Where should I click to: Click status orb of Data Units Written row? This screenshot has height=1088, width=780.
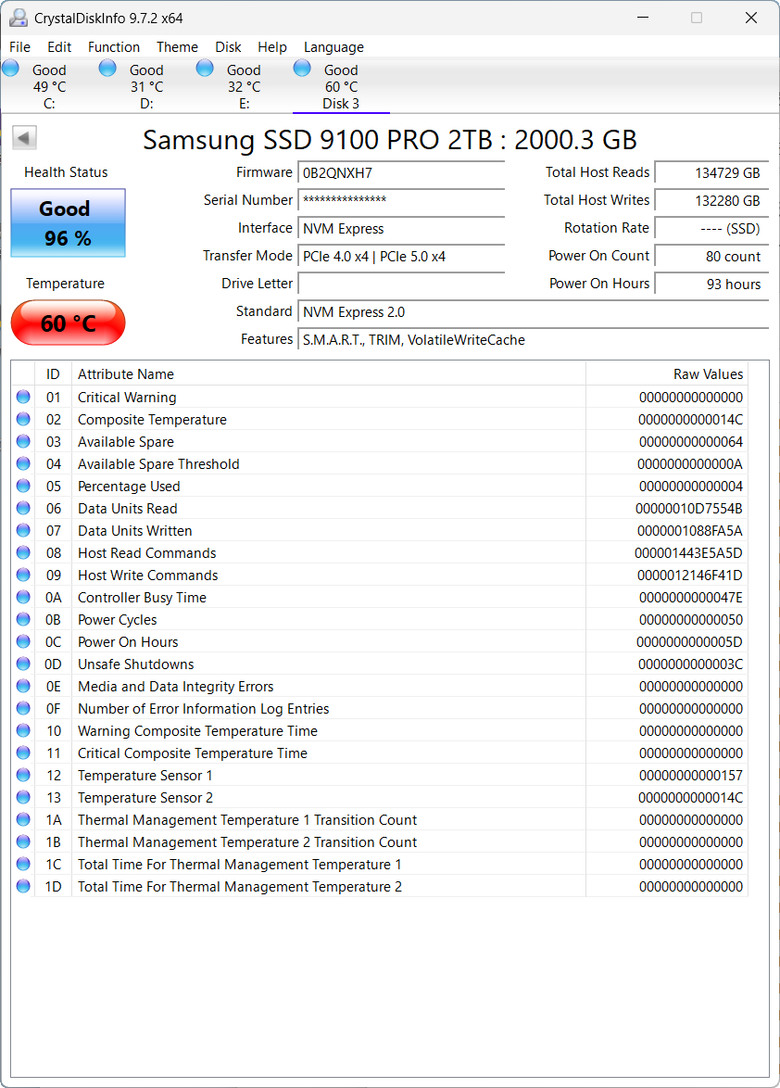(24, 530)
